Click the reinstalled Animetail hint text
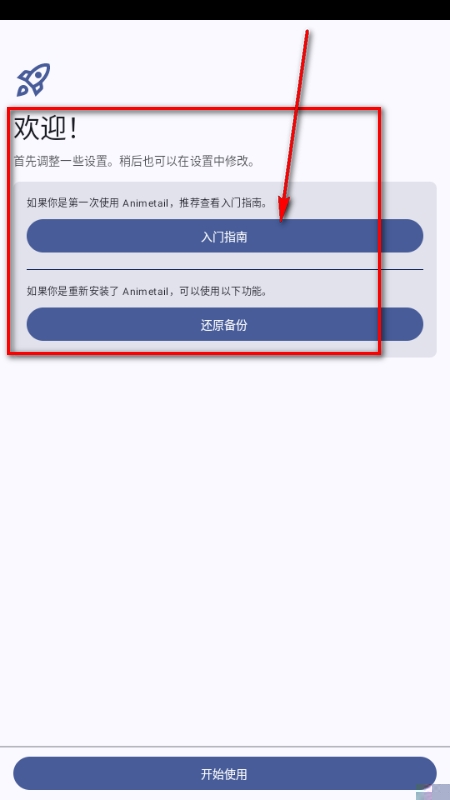450x800 pixels. pyautogui.click(x=147, y=292)
